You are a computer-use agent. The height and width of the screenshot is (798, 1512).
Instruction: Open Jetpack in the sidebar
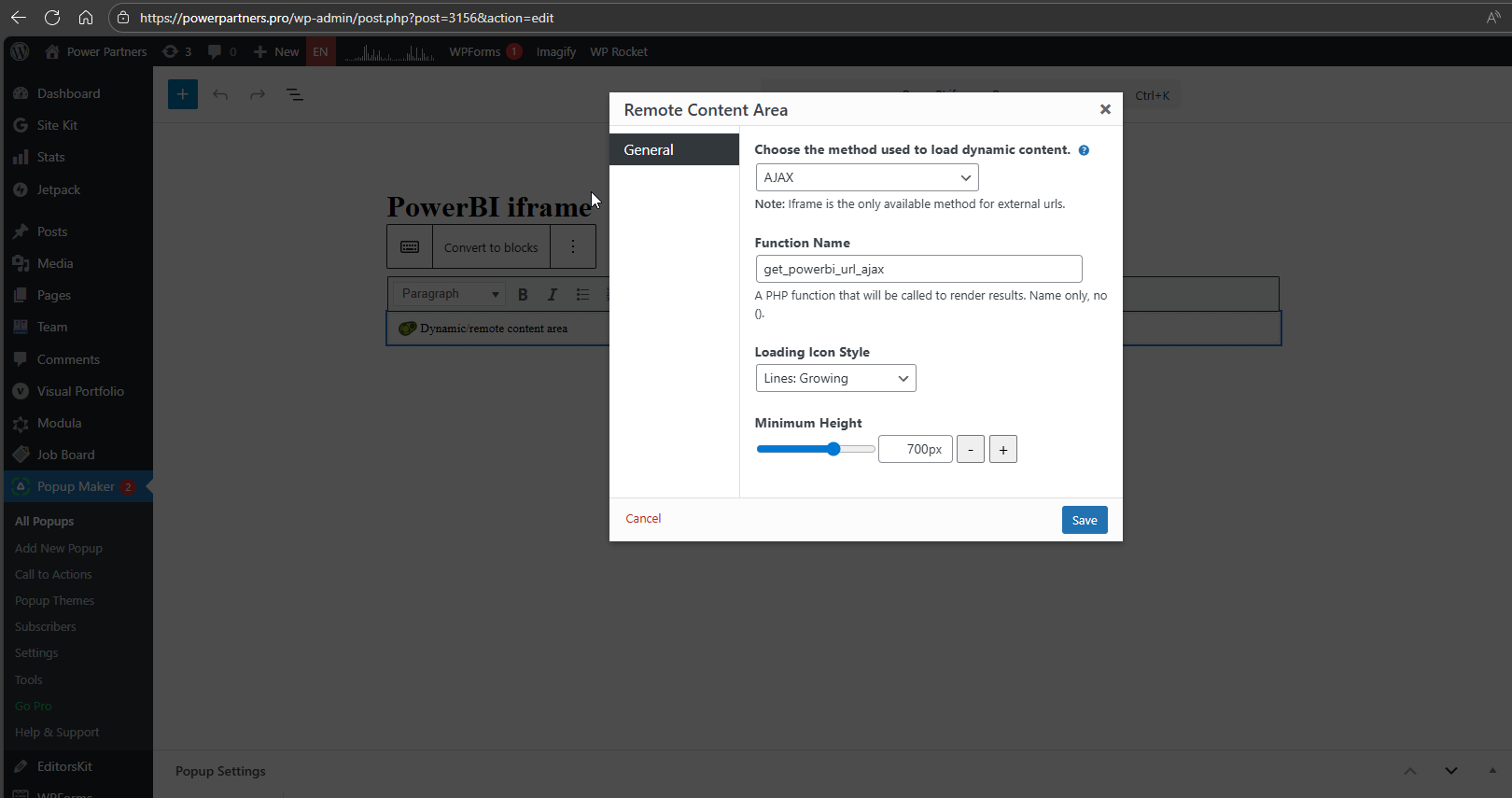(x=78, y=189)
